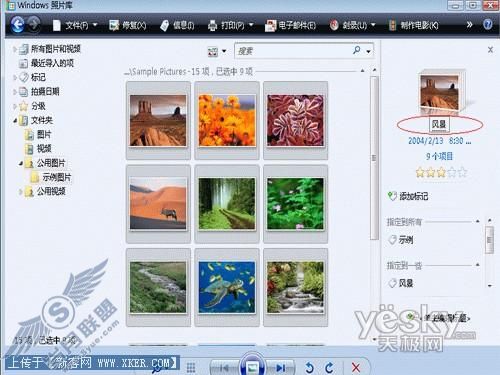
Task: Open the 信息 (Info) pane button
Action: click(x=177, y=25)
